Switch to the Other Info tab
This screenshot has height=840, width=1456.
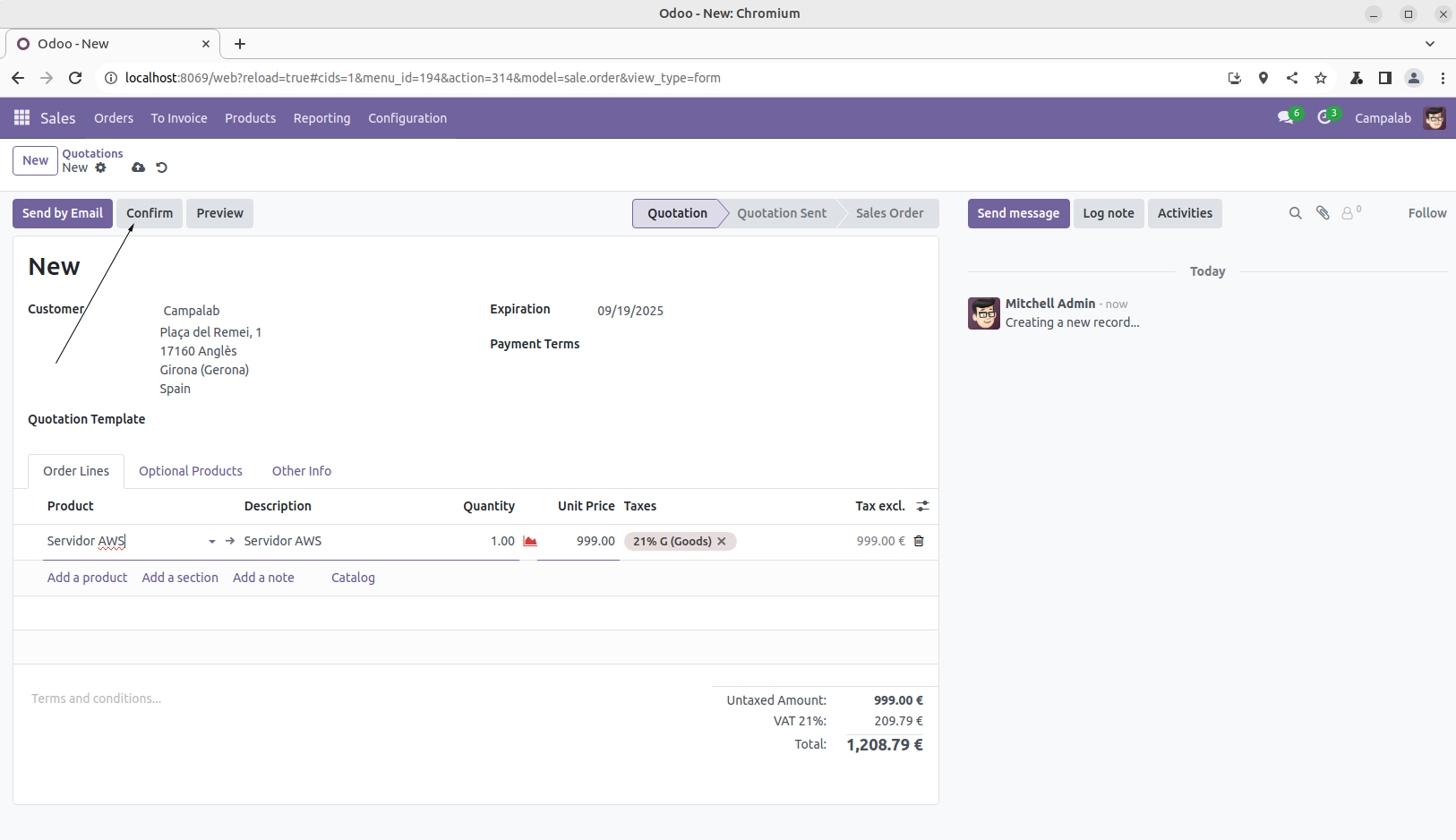click(301, 471)
